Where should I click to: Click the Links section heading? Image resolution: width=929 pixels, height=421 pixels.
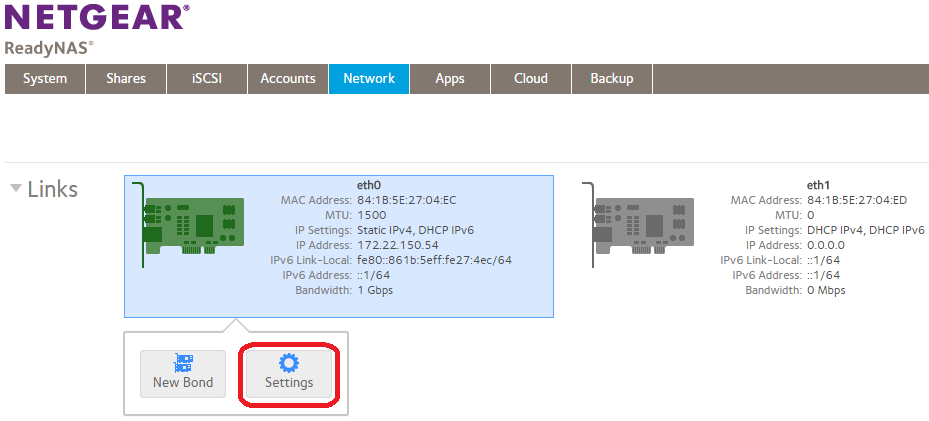click(53, 189)
